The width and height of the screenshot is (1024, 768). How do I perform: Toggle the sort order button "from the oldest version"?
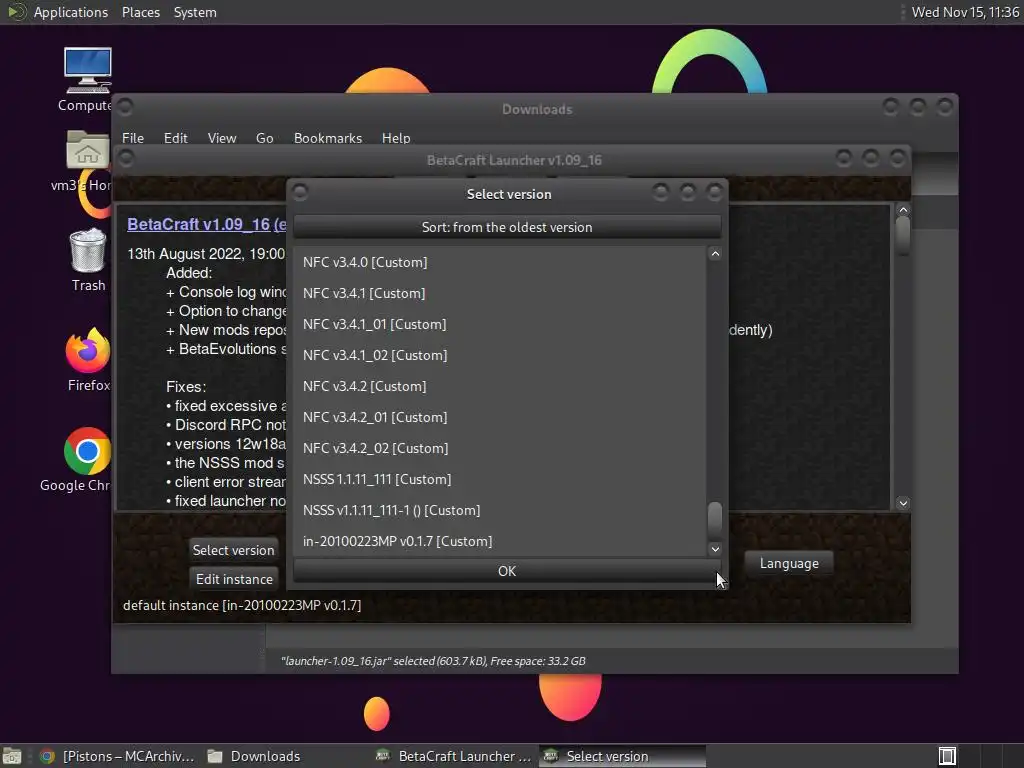(x=507, y=227)
